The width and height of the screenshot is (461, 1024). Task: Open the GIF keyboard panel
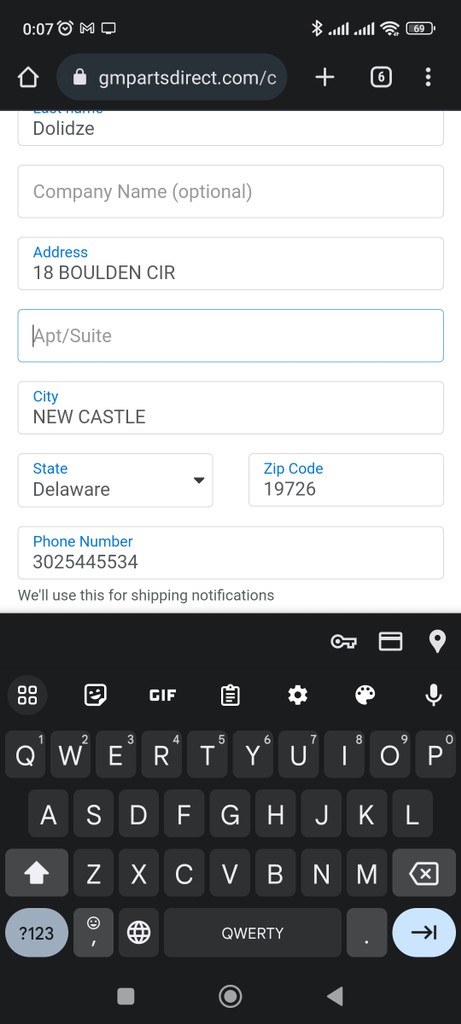163,695
